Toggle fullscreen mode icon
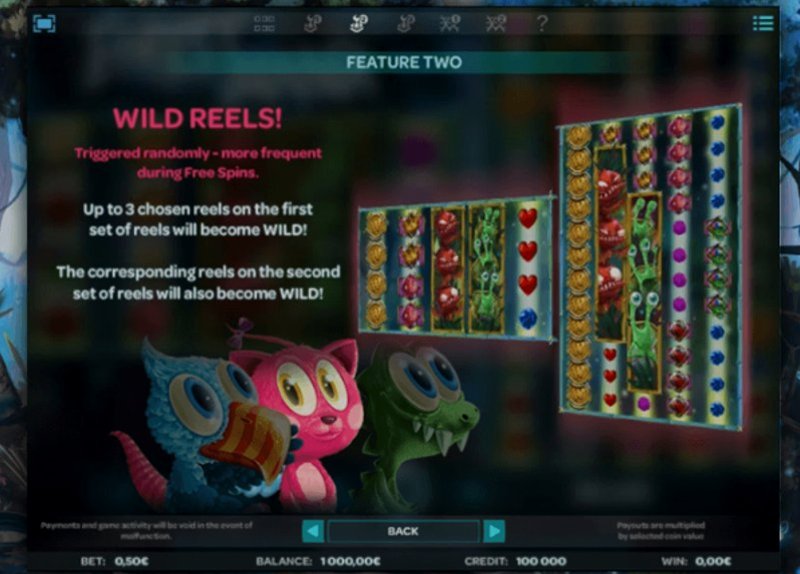 (44, 23)
